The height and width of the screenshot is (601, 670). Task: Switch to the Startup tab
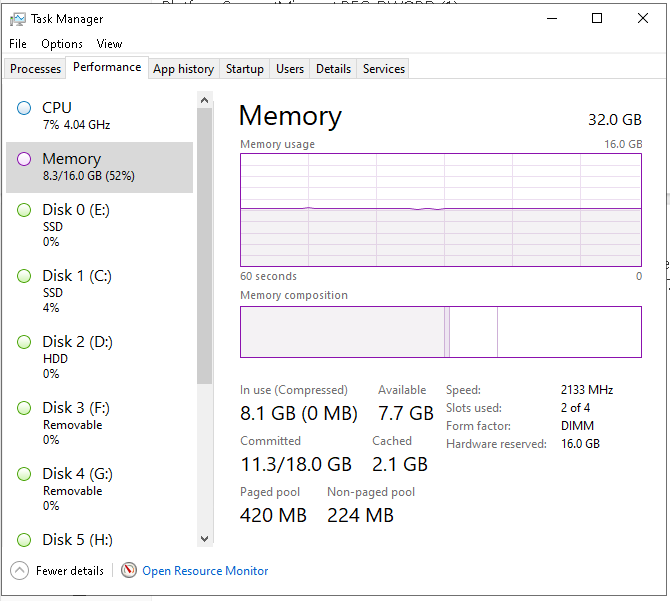[245, 69]
